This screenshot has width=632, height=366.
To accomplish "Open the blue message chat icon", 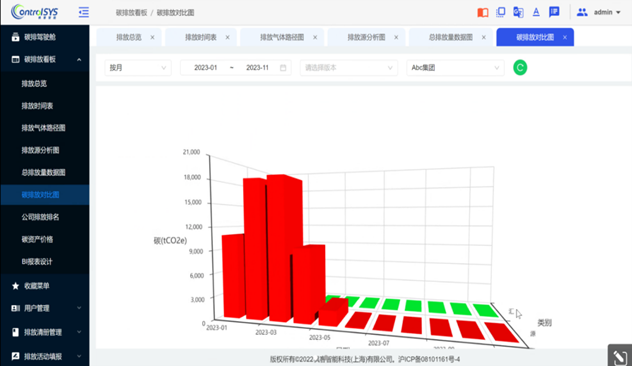I will 554,12.
